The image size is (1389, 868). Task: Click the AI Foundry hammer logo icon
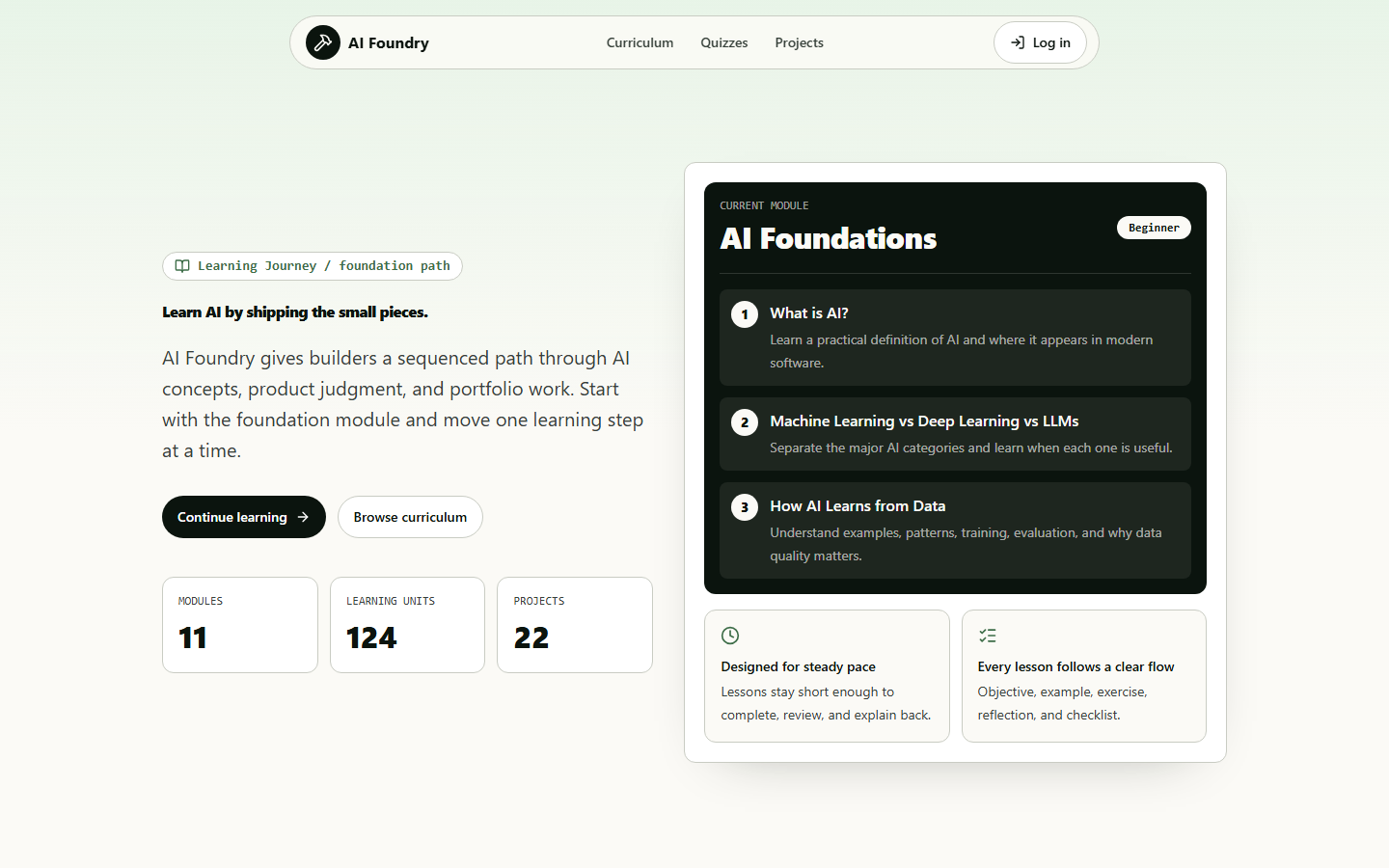click(323, 42)
